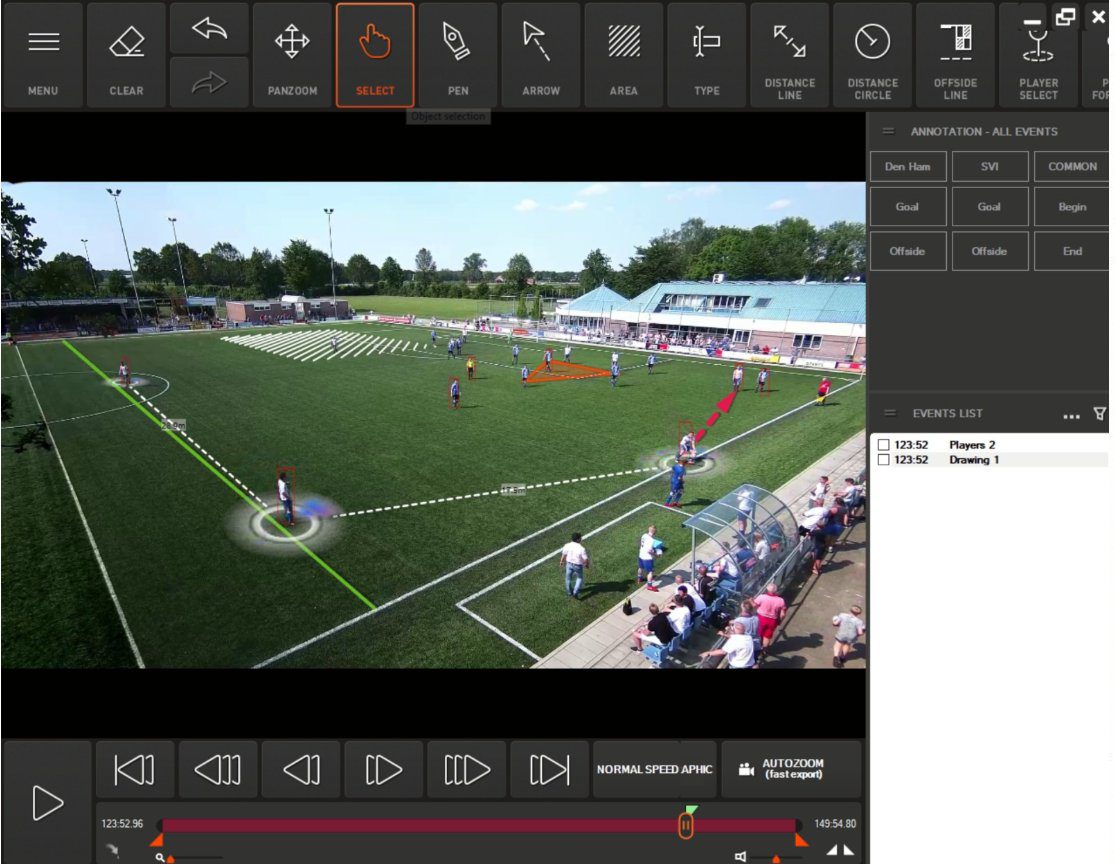Screen dimensions: 1115x864
Task: Click the start timecode 123:52.96
Action: tap(122, 823)
